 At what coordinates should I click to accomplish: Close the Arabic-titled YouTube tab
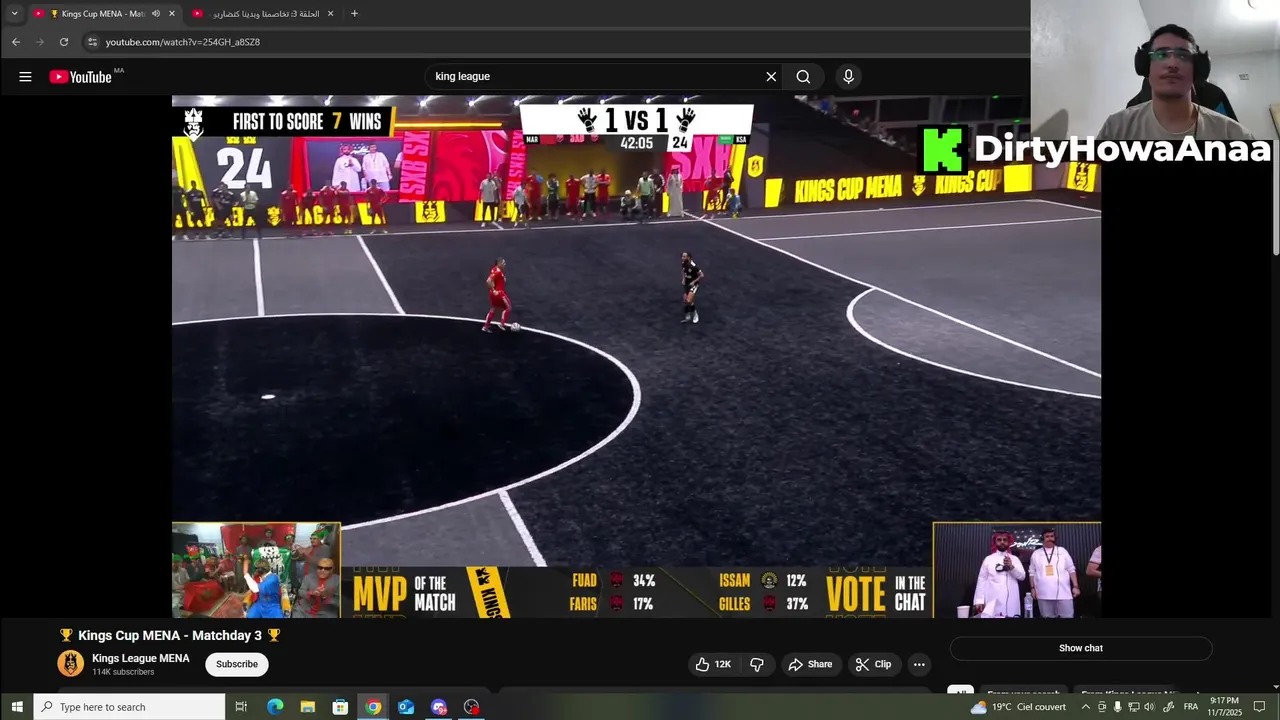330,14
